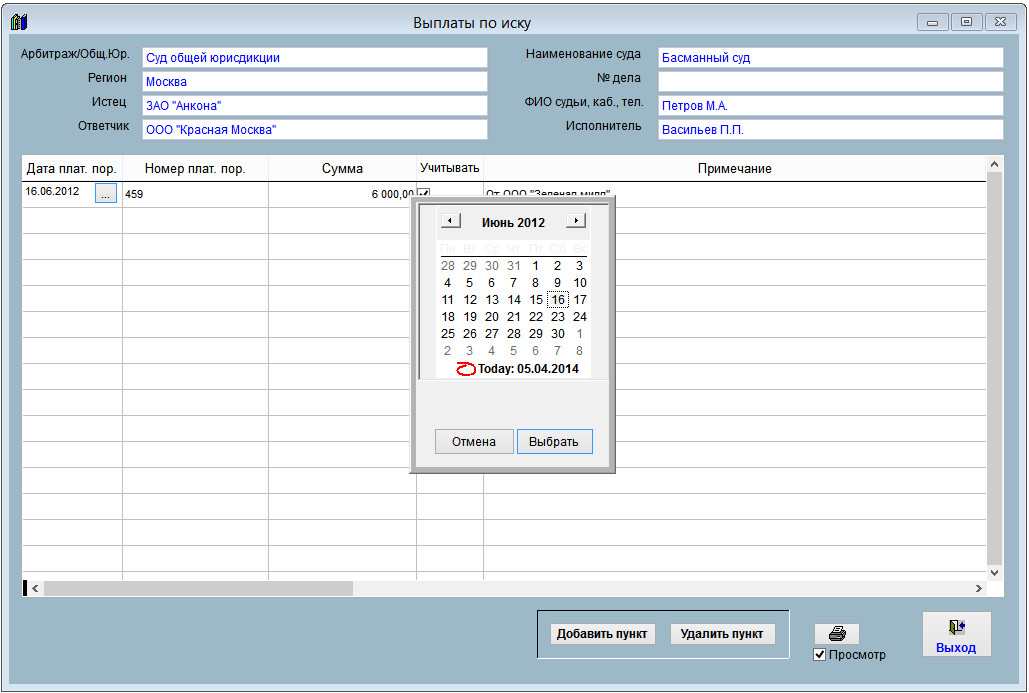Click the judge field Петров М.А.
The image size is (1029, 693).
click(x=831, y=106)
